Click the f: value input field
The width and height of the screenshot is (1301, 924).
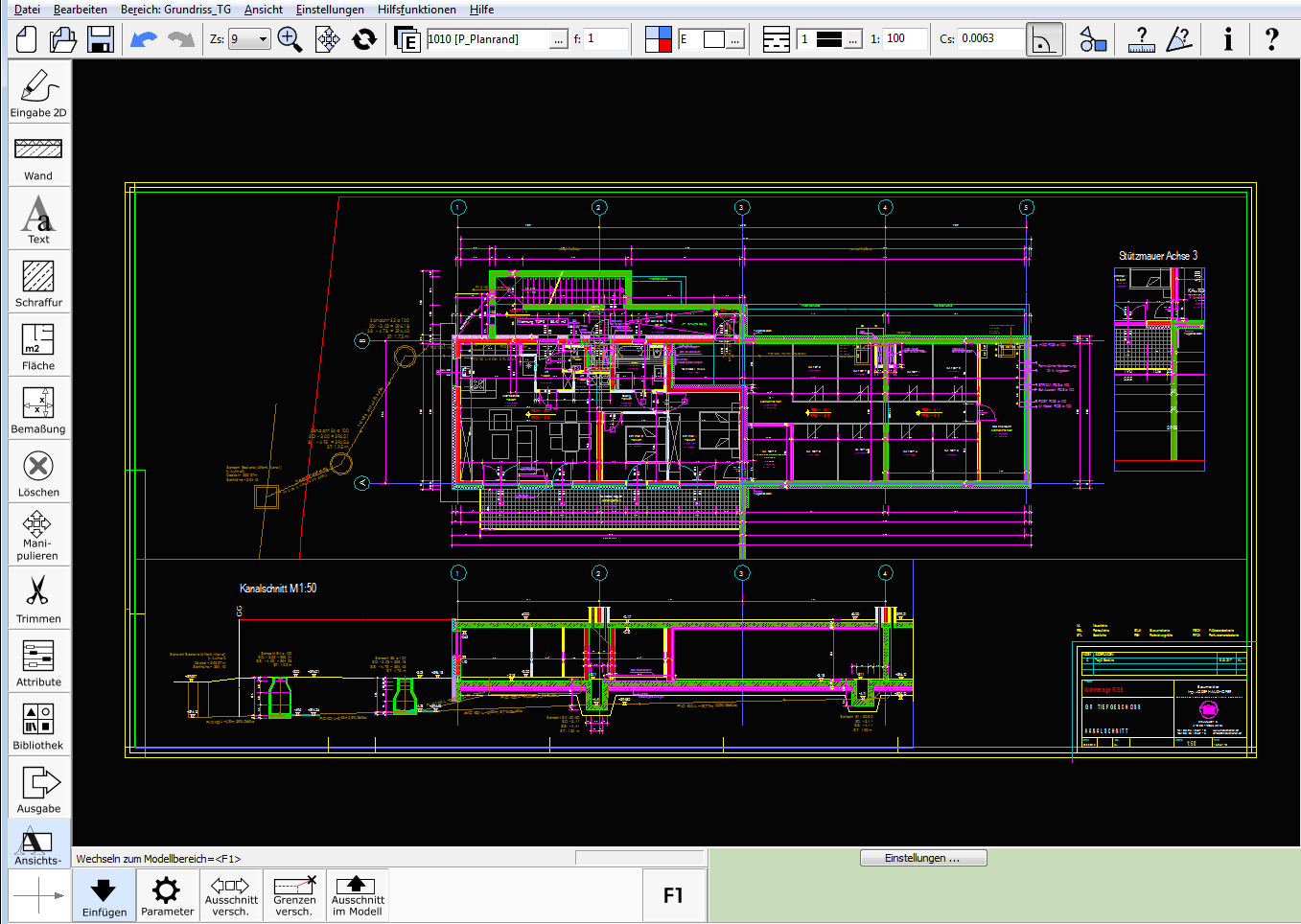pos(606,39)
